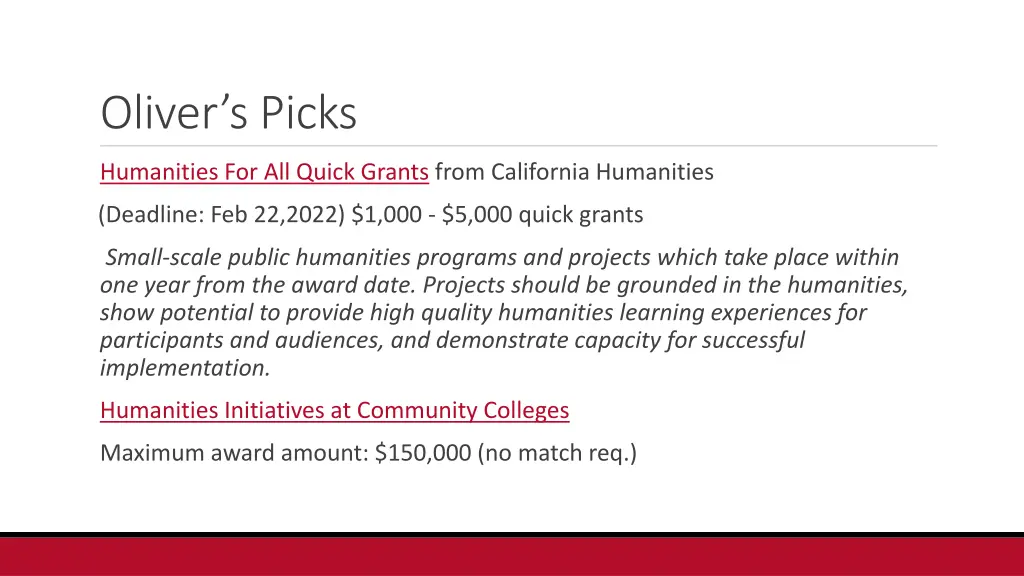Screen dimensions: 1024x576
Task: Click the "(no match req.)" text
Action: click(x=557, y=453)
